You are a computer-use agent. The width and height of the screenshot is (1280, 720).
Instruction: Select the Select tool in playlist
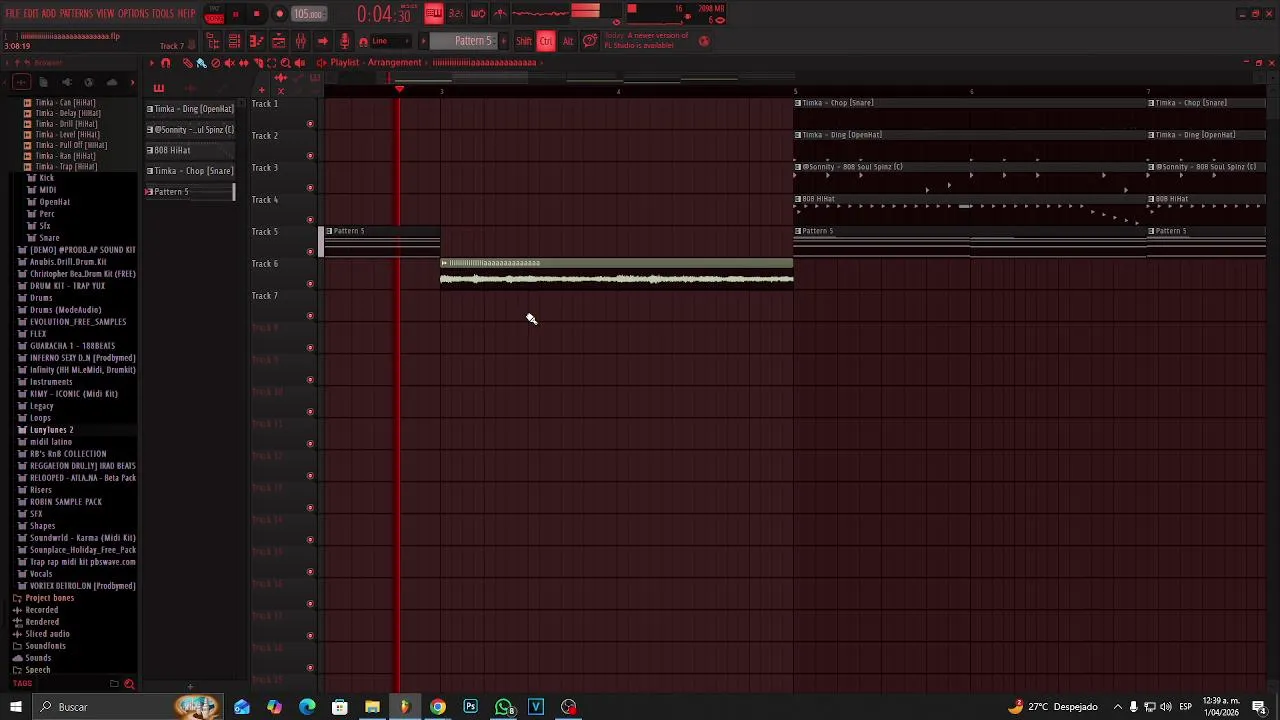271,62
